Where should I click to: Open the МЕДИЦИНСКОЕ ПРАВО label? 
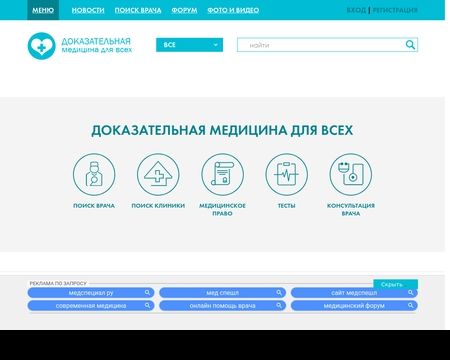(222, 210)
